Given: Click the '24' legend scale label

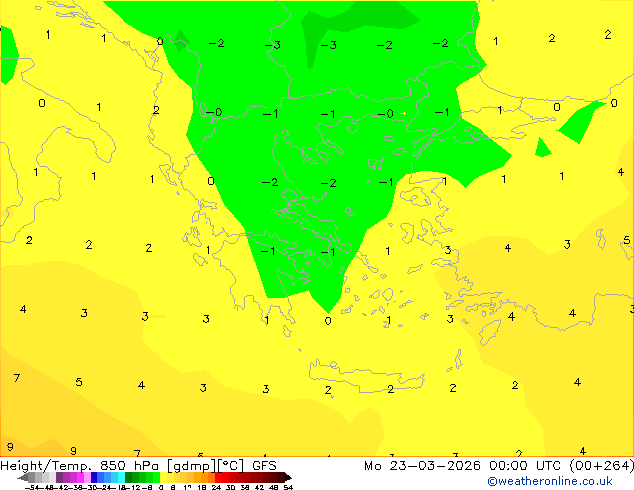Looking at the screenshot, I should pyautogui.click(x=216, y=488).
